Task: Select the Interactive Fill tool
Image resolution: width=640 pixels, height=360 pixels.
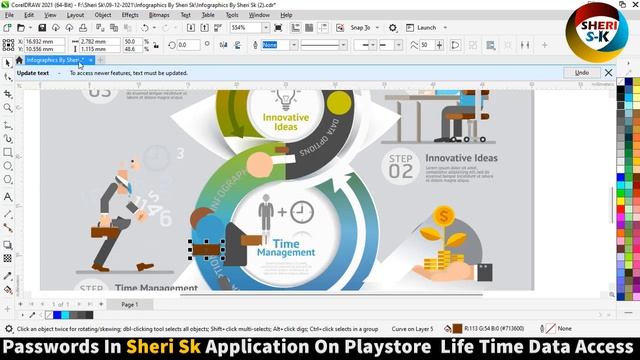Action: coord(7,290)
